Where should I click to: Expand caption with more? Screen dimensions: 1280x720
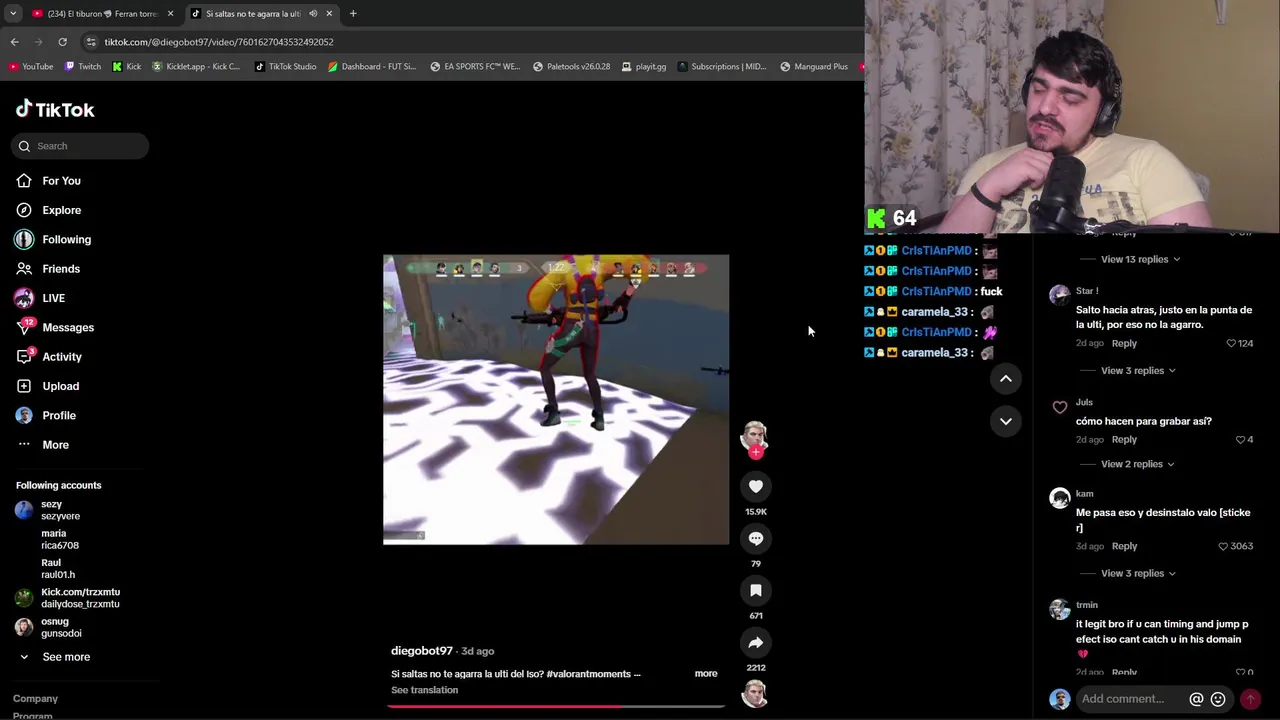click(706, 674)
